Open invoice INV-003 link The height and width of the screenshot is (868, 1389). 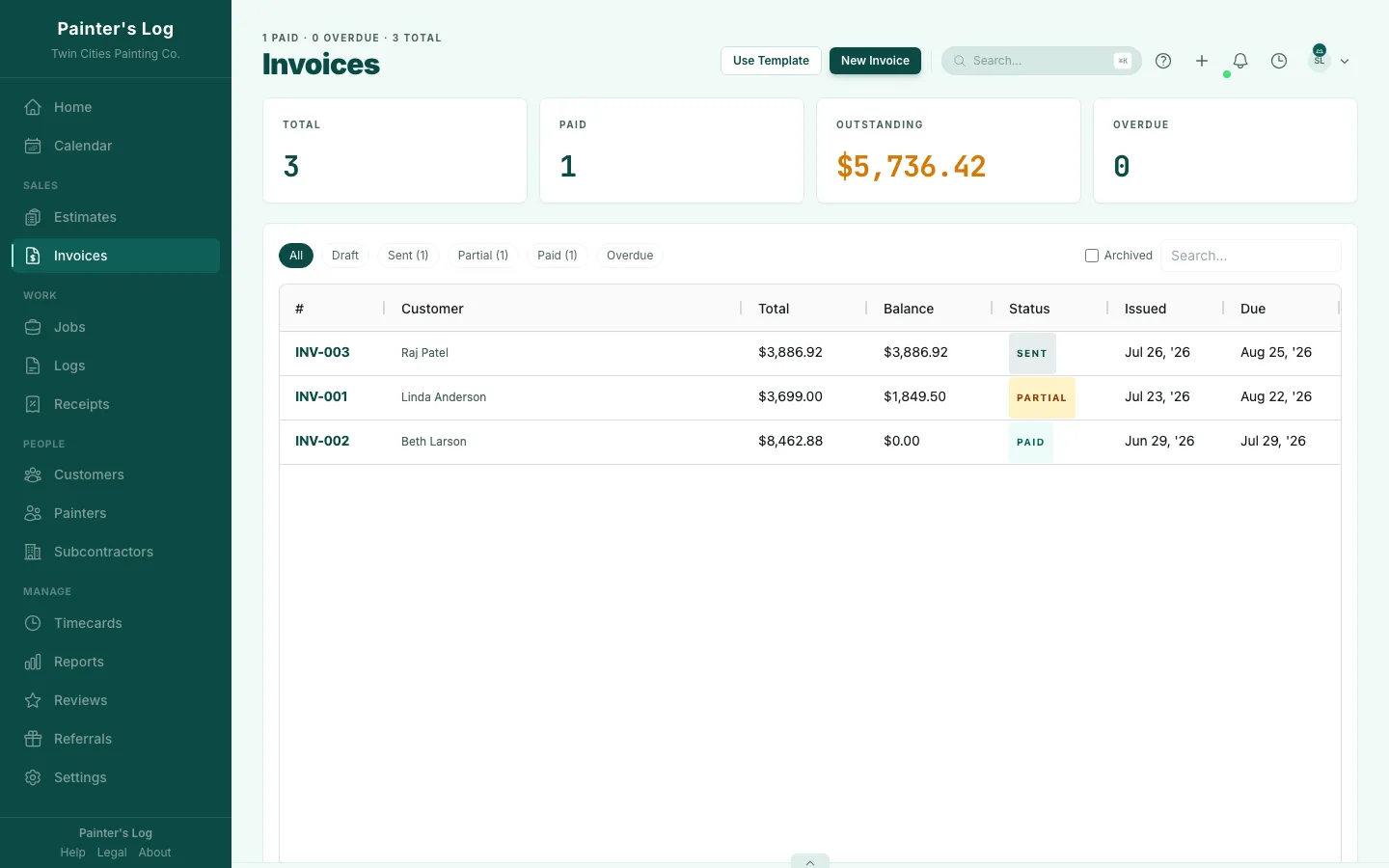322,353
